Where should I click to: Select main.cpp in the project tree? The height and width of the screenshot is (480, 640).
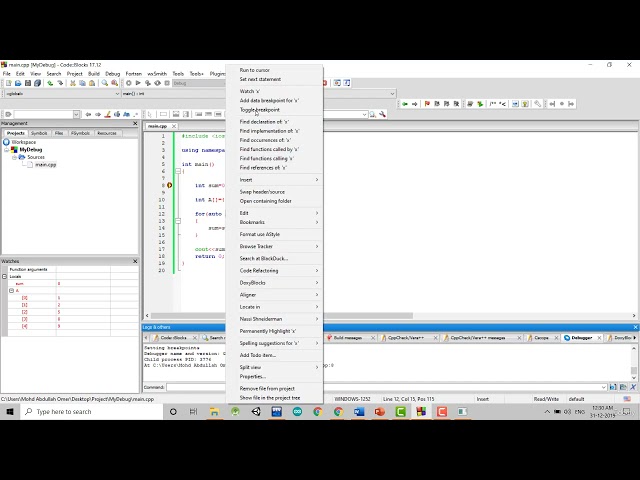point(45,165)
